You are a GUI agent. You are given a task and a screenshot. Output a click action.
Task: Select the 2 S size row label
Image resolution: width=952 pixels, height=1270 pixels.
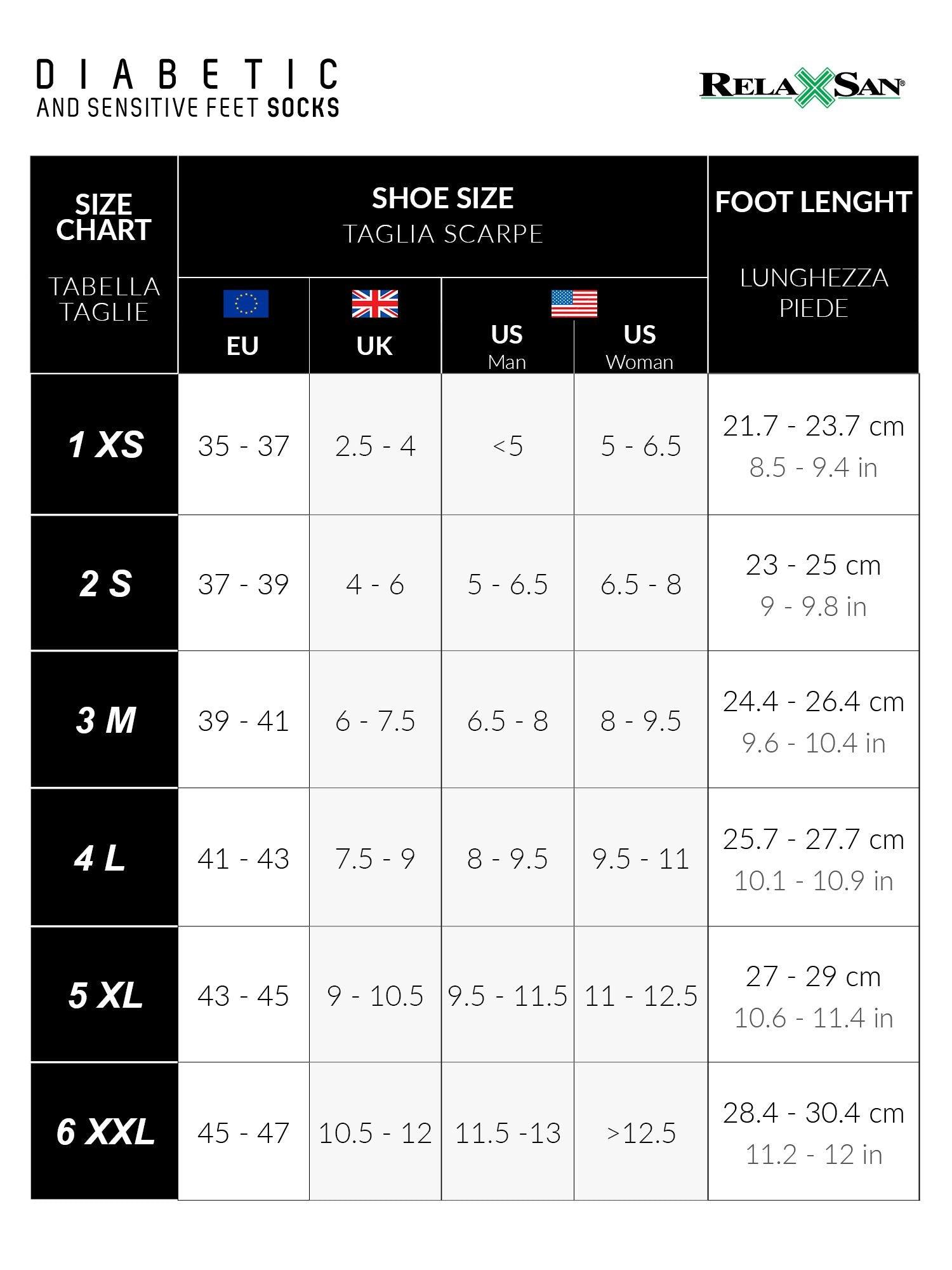click(105, 584)
